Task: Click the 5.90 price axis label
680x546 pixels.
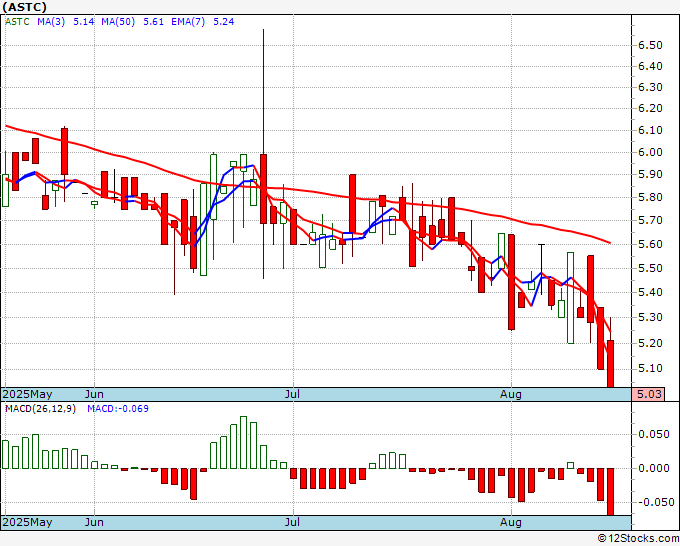Action: 650,174
